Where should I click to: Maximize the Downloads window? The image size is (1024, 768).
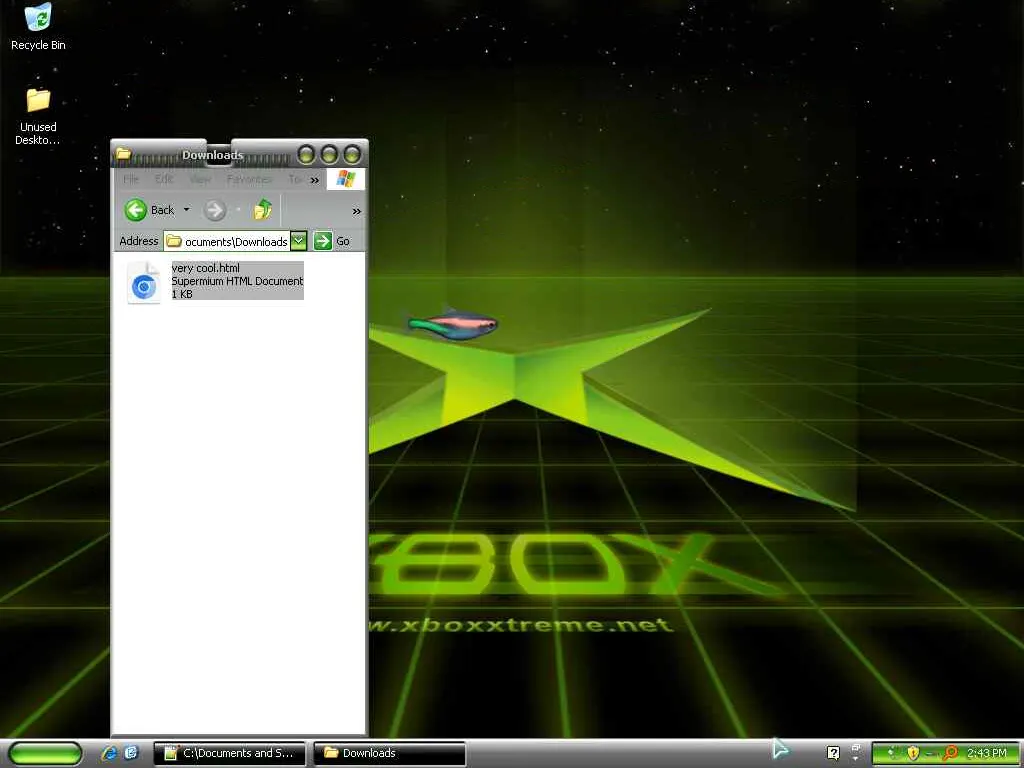coord(329,155)
